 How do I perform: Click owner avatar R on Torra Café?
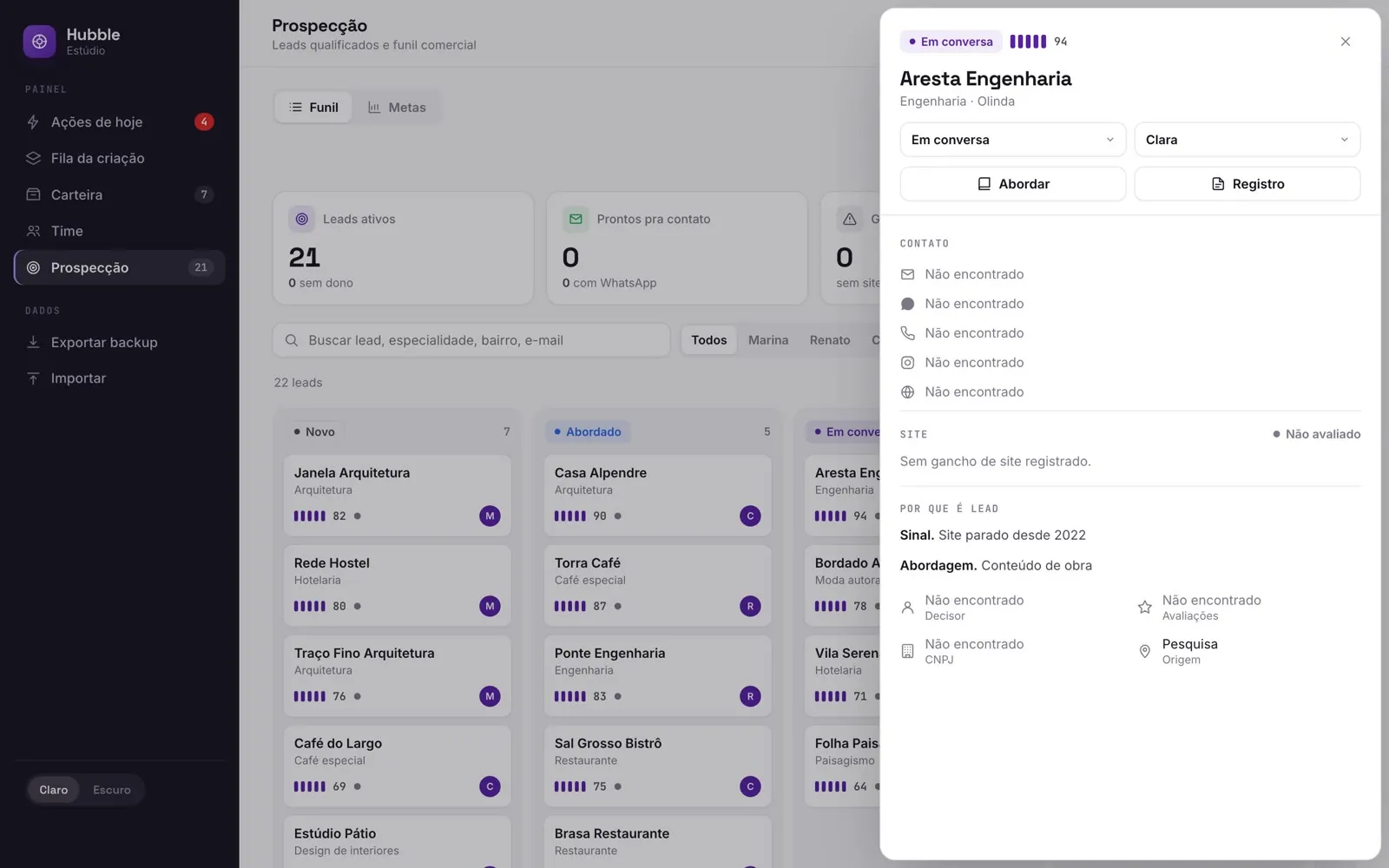tap(750, 606)
